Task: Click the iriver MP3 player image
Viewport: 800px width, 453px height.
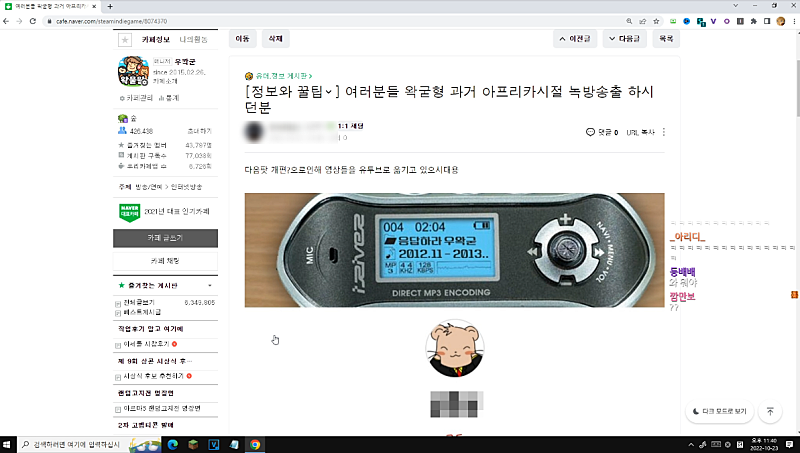Action: coord(455,250)
